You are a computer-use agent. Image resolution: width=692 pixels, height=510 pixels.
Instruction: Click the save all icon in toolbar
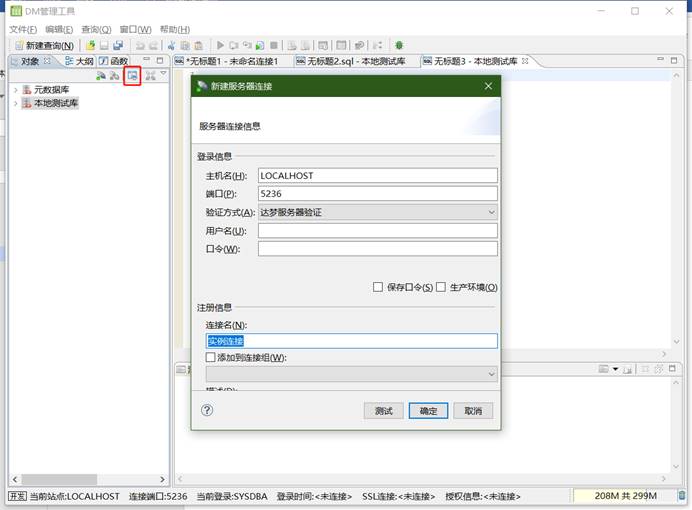coord(118,45)
